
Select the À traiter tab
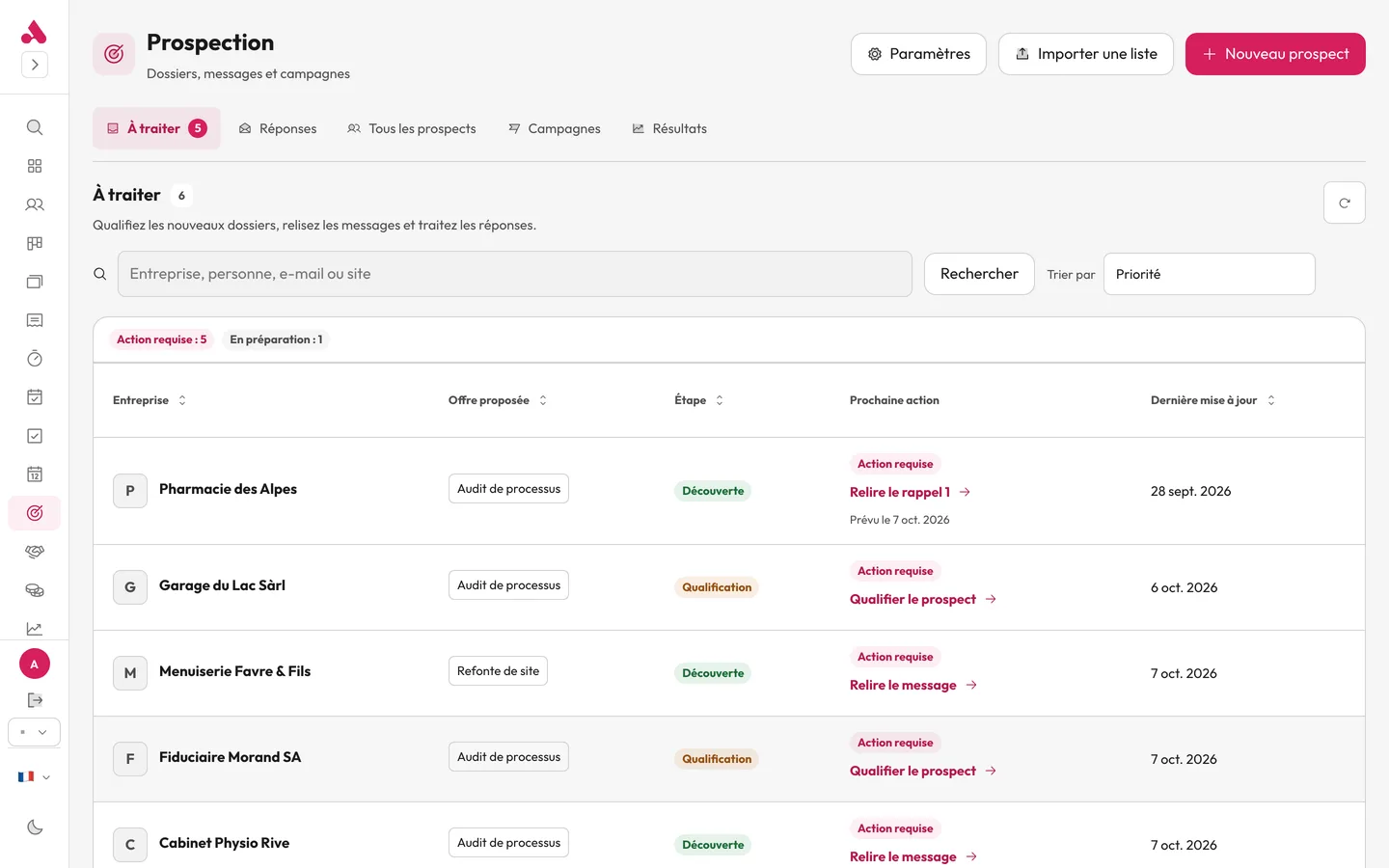(156, 128)
